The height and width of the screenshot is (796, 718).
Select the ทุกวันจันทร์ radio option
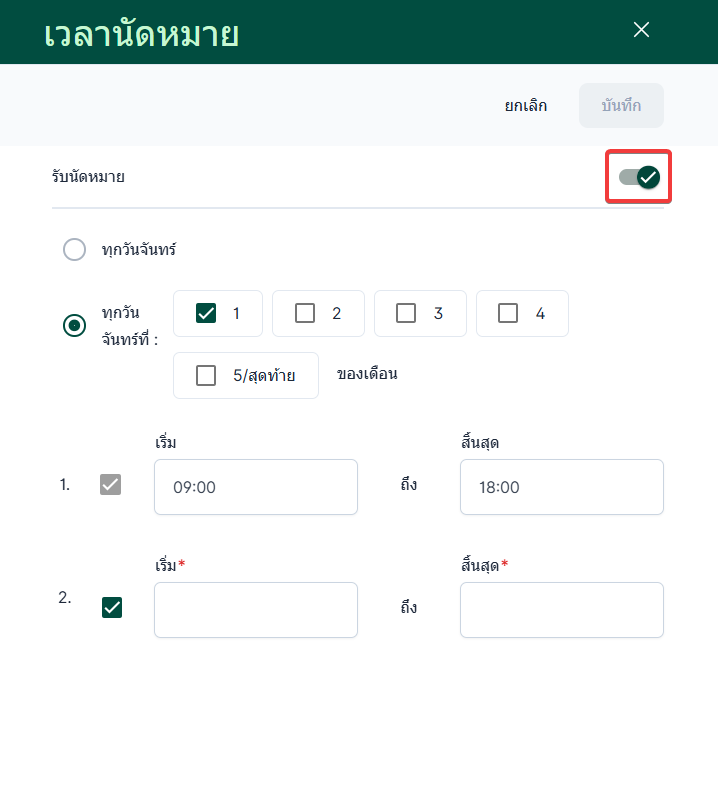pyautogui.click(x=75, y=250)
